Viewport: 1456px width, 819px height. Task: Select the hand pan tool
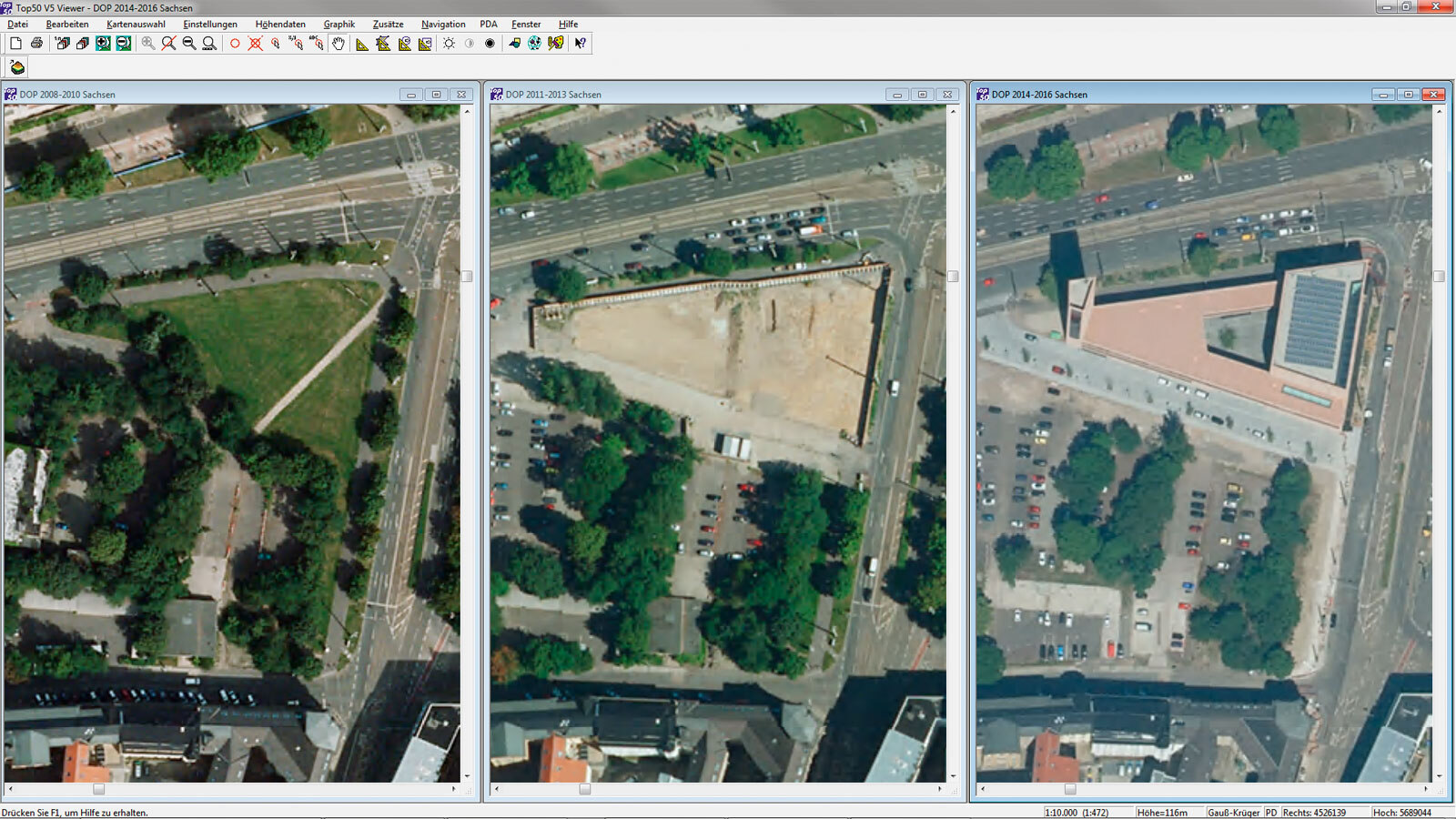coord(339,43)
